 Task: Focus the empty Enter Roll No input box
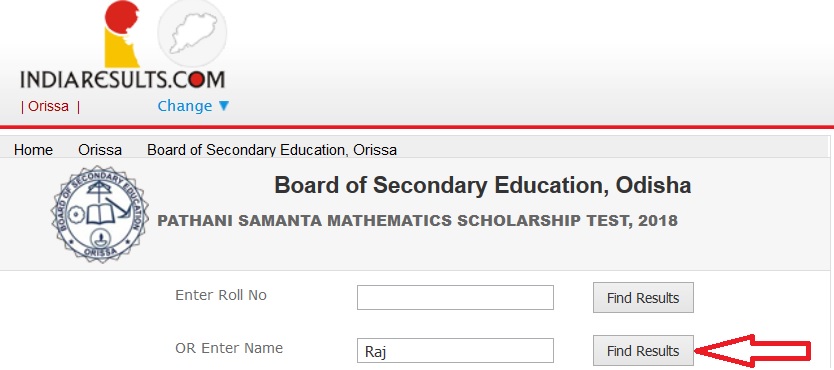(455, 297)
